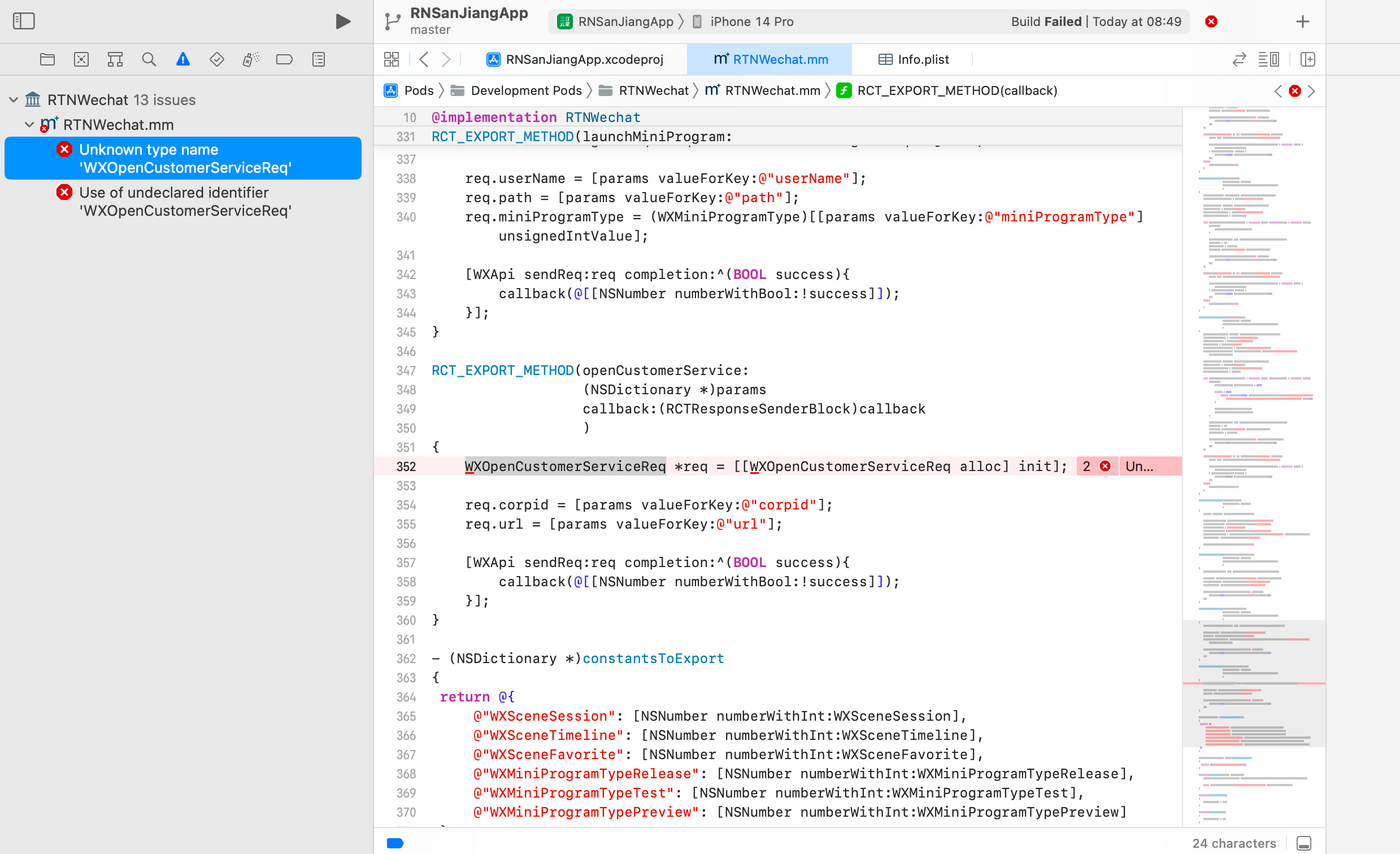Open the Test navigator
Viewport: 1400px width, 854px height.
coord(216,59)
